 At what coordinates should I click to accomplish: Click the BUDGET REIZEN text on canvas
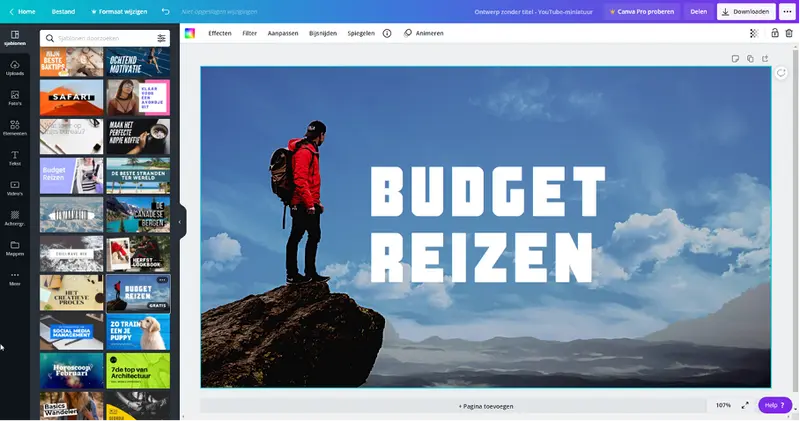(487, 225)
